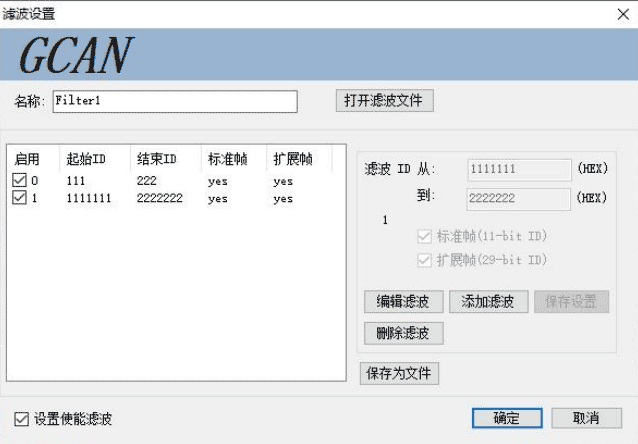
Task: Toggle 扩展帧(29-bit ID) checkbox
Action: pyautogui.click(x=424, y=260)
